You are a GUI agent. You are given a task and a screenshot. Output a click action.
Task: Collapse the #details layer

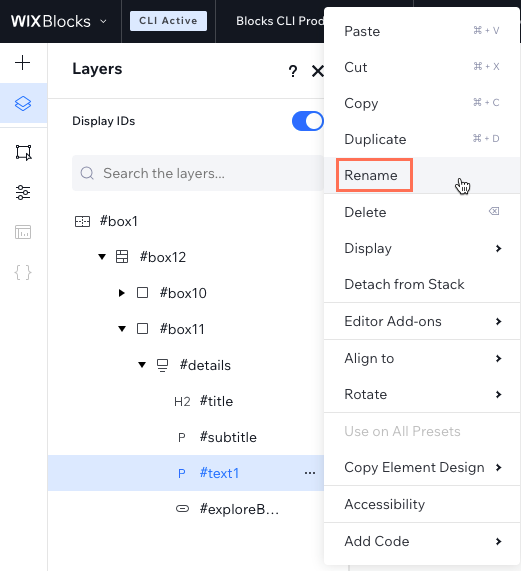[x=142, y=365]
